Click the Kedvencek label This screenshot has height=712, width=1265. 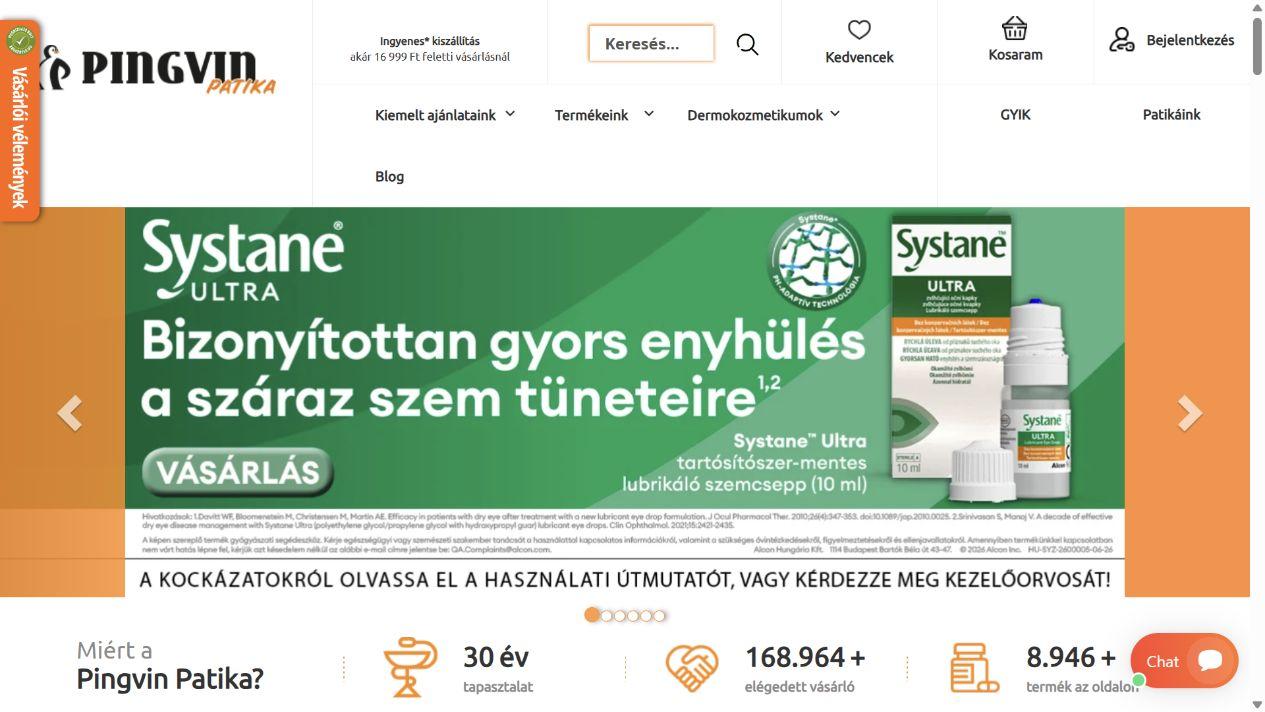tap(859, 57)
